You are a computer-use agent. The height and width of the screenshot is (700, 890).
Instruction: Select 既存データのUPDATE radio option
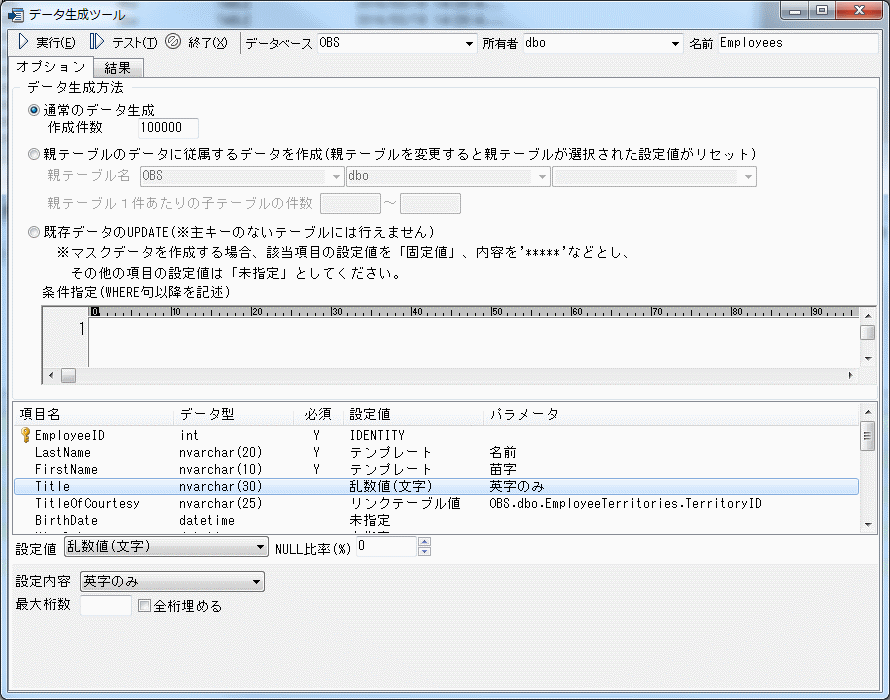(x=35, y=232)
